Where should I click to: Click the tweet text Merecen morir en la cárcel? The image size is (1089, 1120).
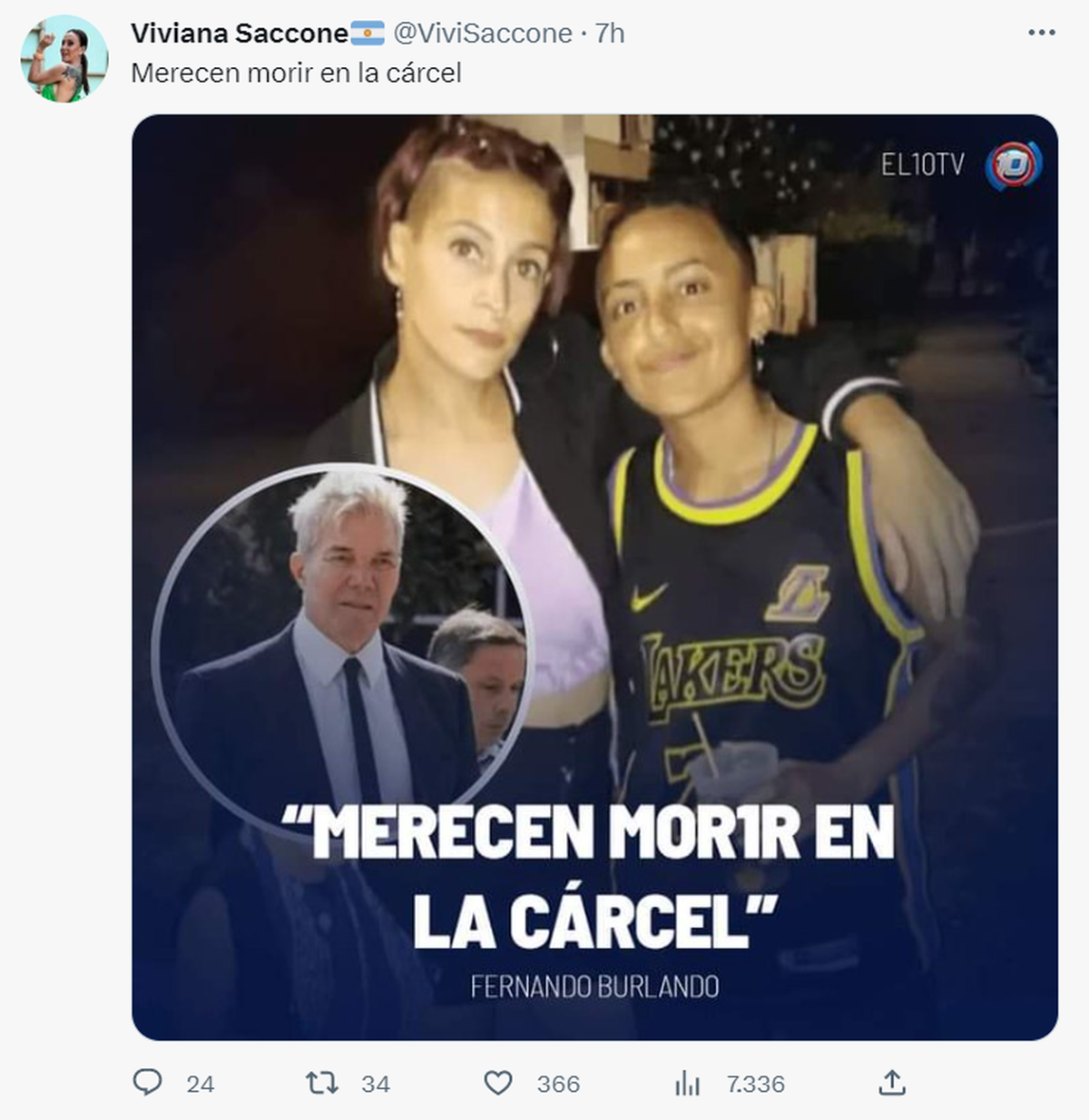point(296,74)
